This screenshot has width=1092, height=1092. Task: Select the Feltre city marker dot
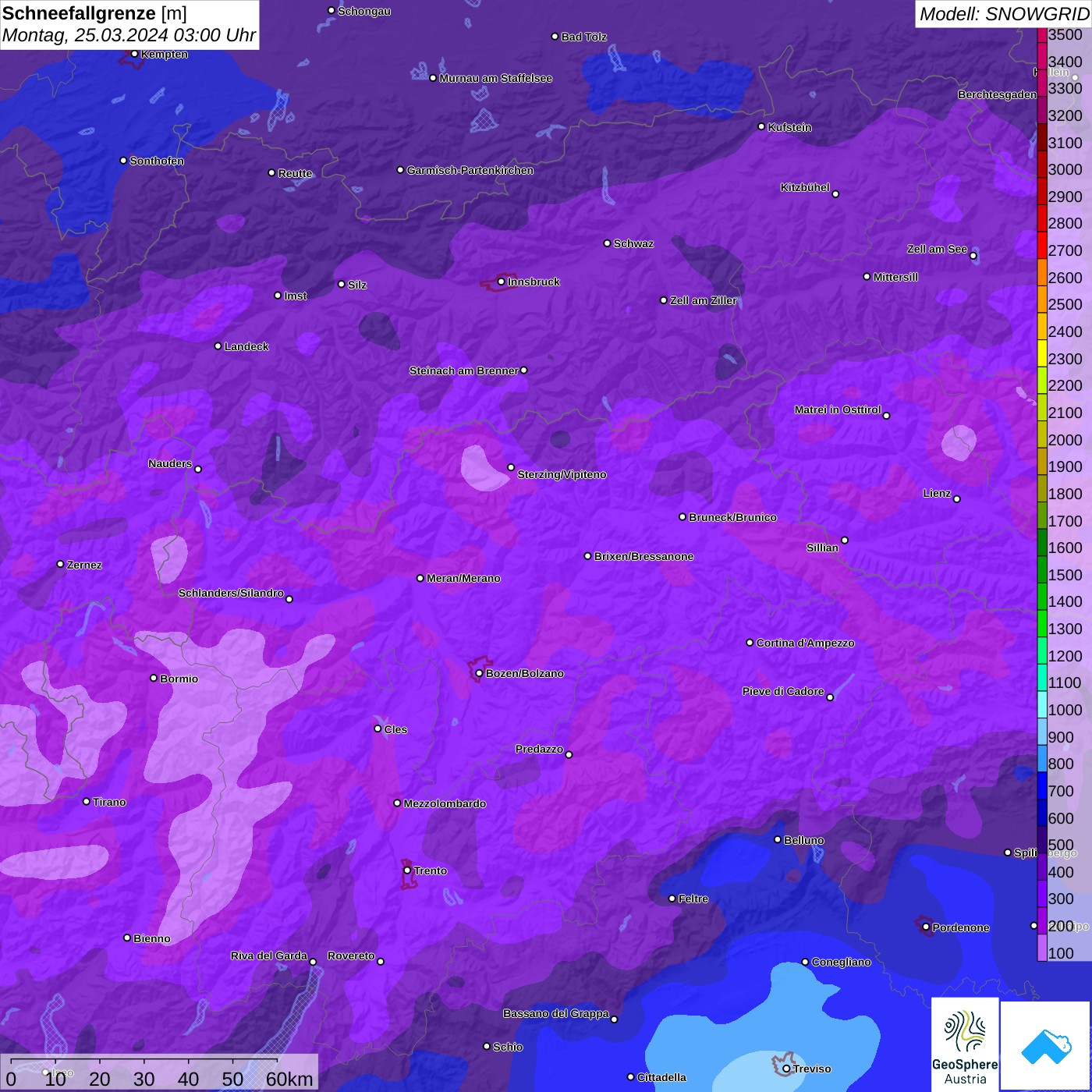click(x=672, y=899)
